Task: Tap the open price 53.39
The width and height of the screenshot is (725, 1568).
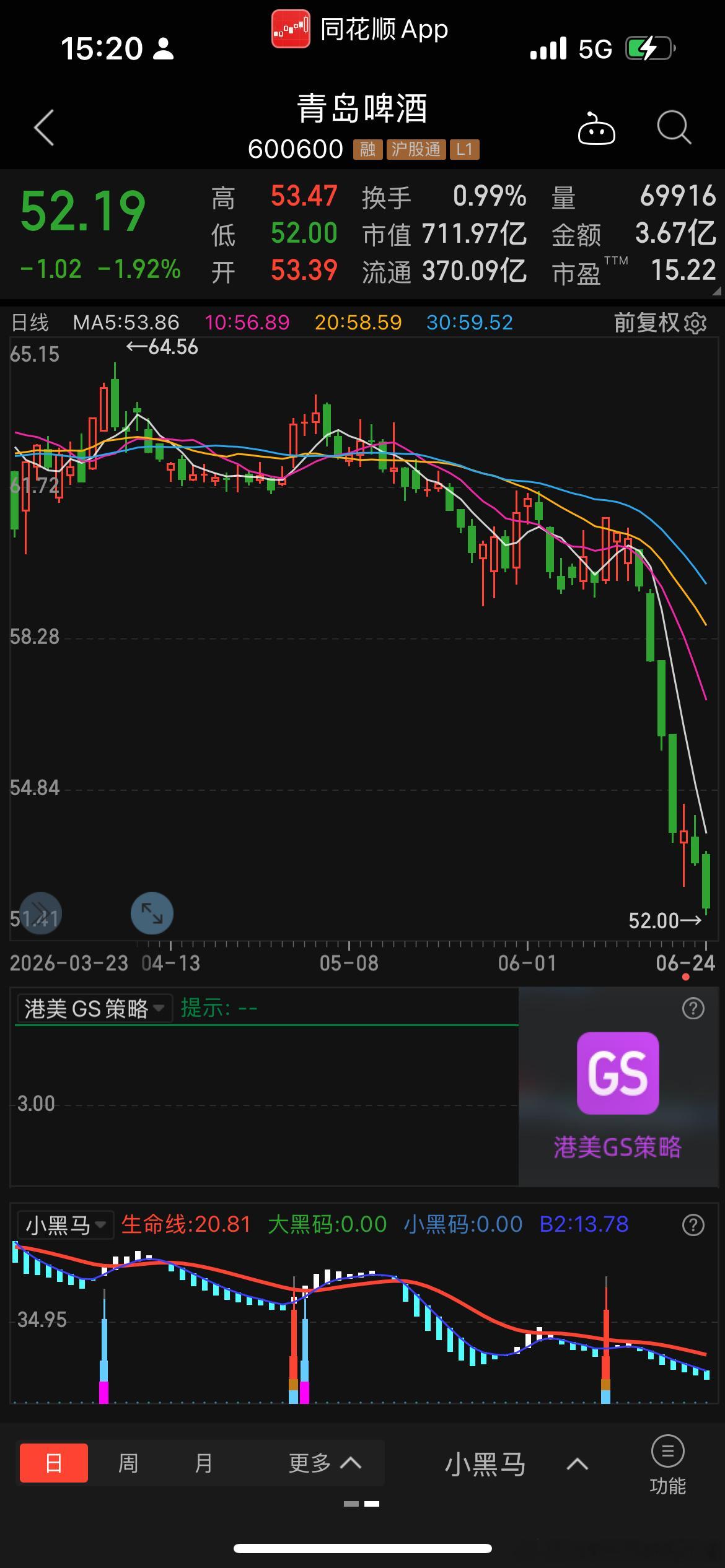Action: pyautogui.click(x=304, y=271)
